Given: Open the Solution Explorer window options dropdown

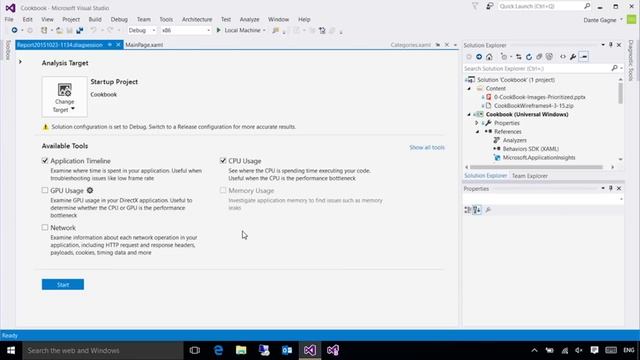Looking at the screenshot, I should 603,45.
